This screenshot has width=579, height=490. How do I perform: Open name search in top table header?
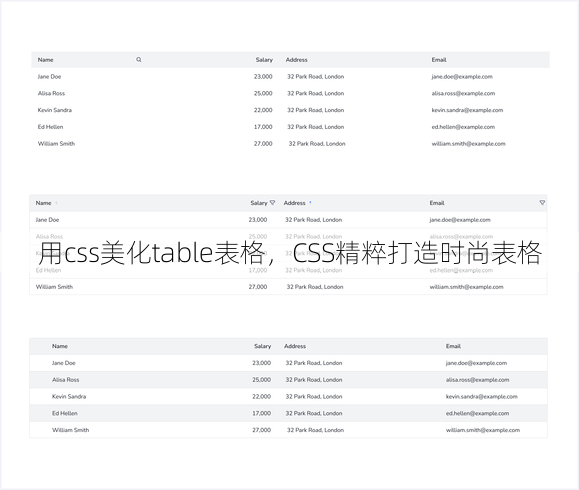(x=139, y=59)
